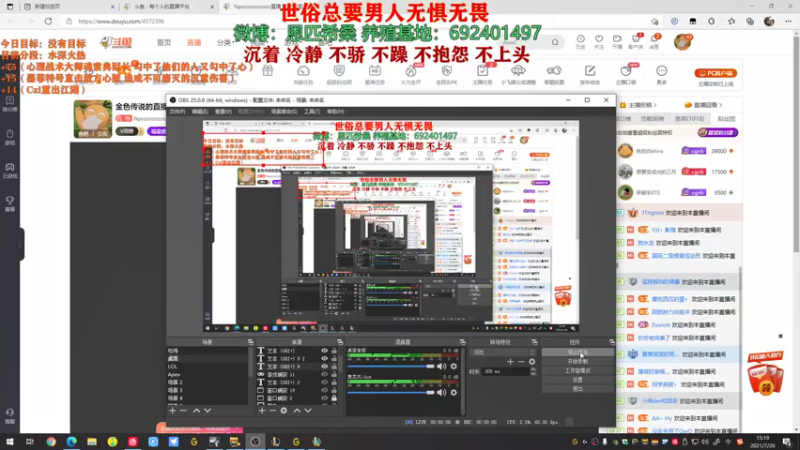
Task: Remove selected scene with the minus icon
Action: 184,410
